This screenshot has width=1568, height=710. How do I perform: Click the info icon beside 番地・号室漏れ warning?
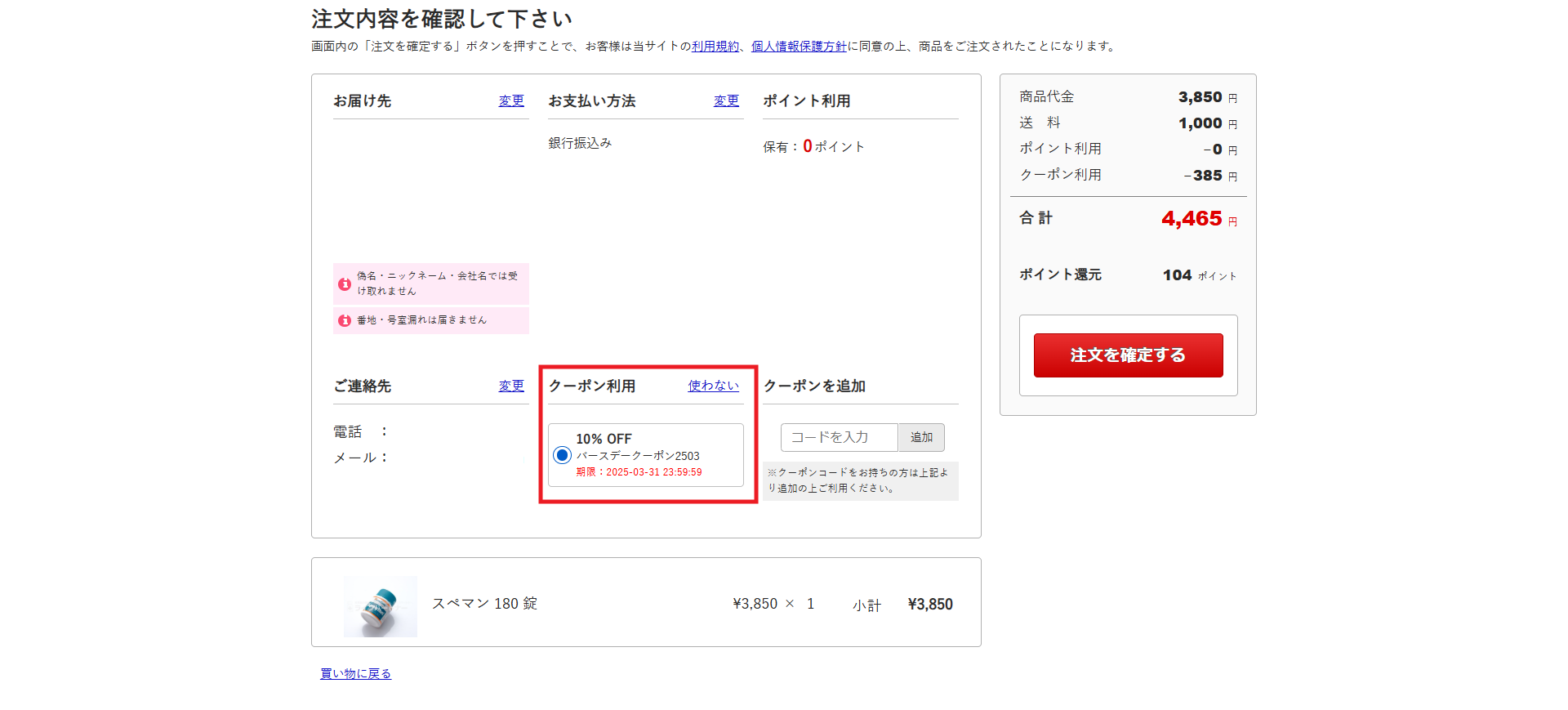click(345, 320)
